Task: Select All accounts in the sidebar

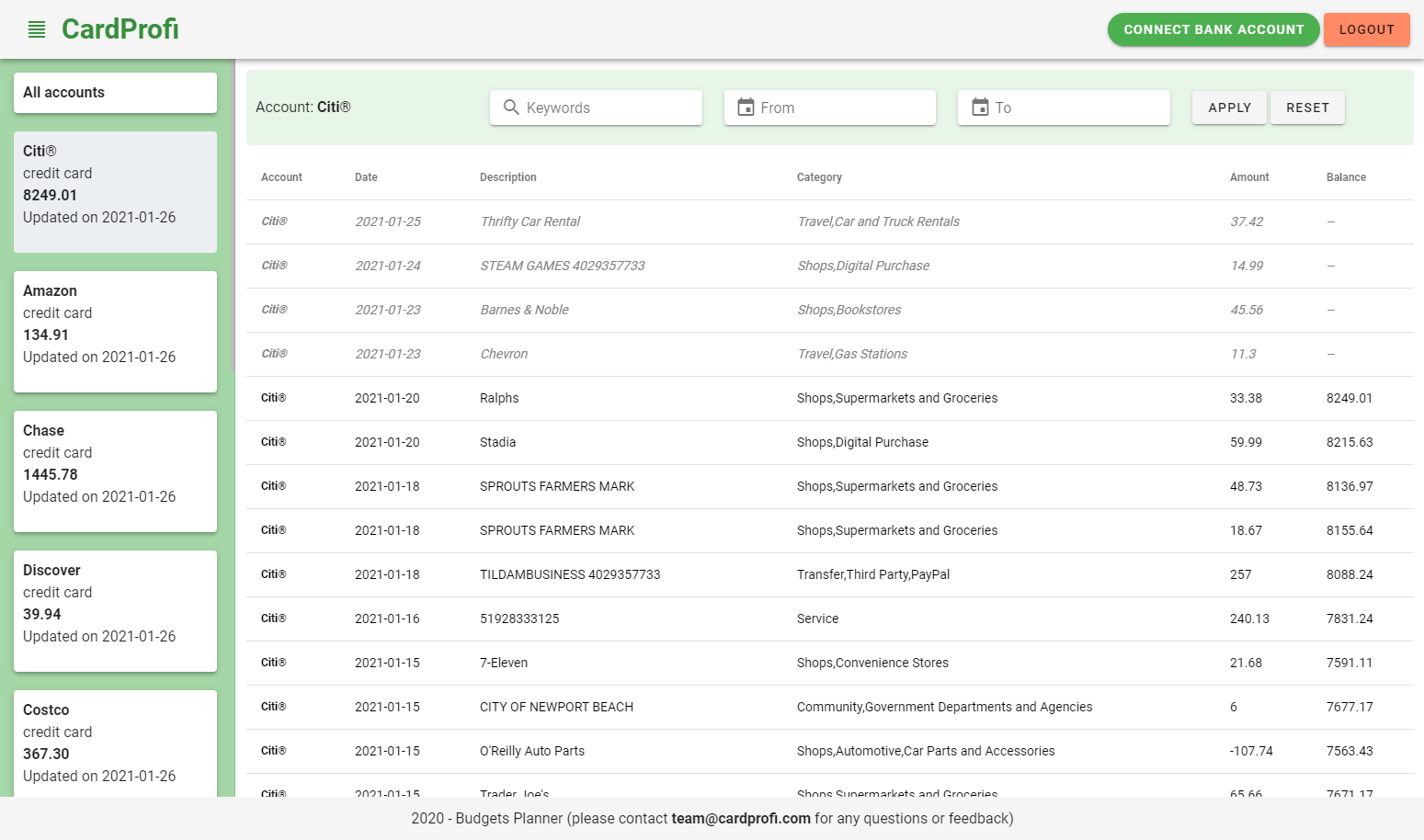Action: point(115,93)
